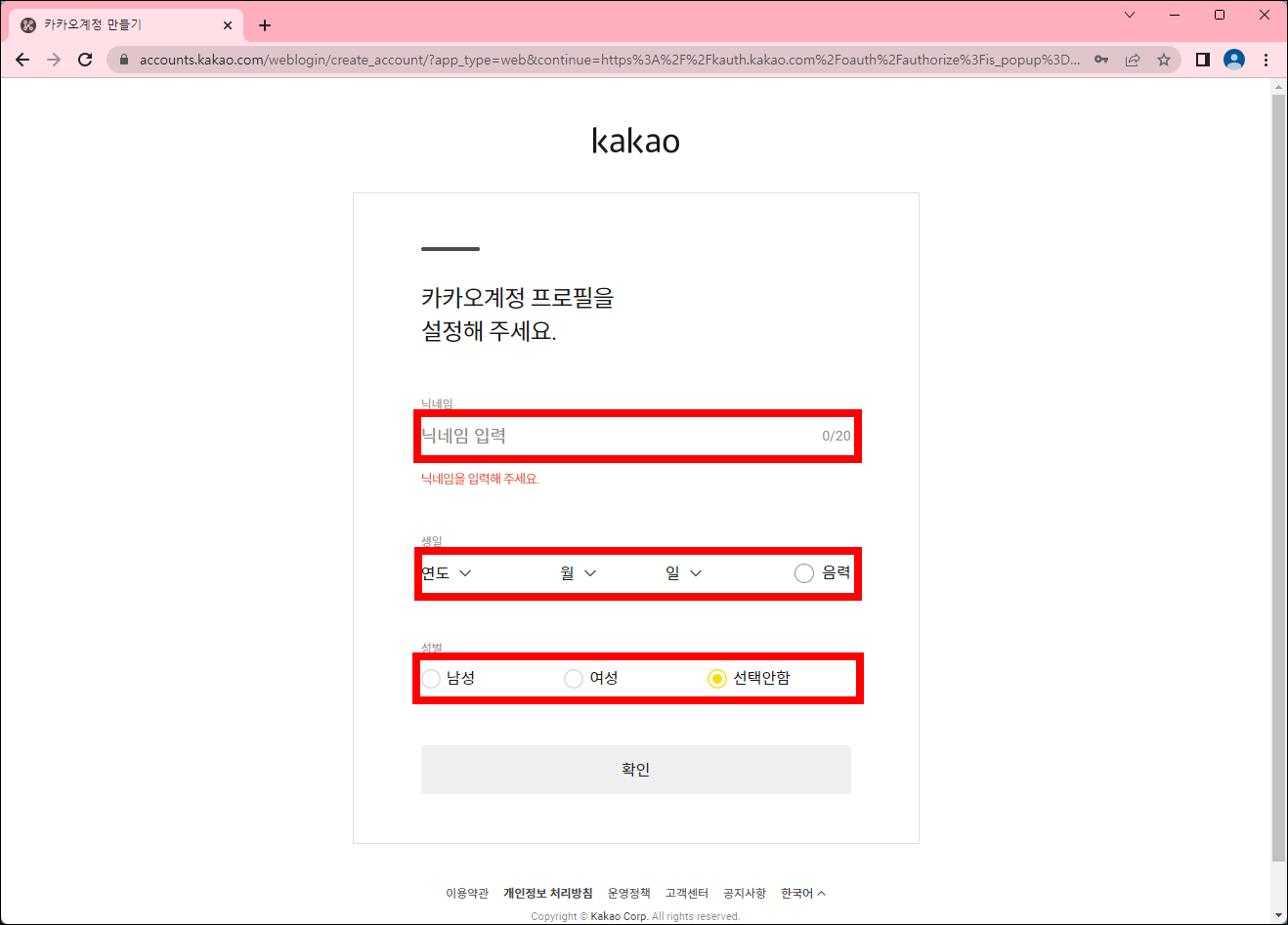Open the 월 month dropdown
The height and width of the screenshot is (925, 1288).
coord(579,573)
